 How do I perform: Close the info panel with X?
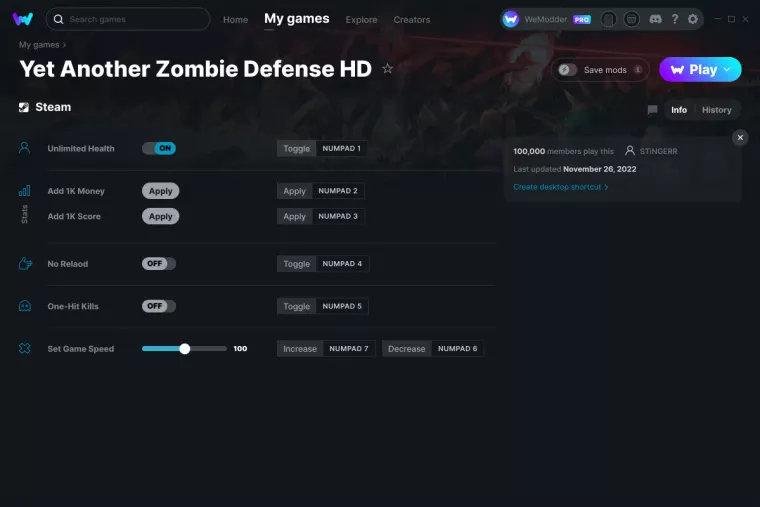tap(740, 138)
